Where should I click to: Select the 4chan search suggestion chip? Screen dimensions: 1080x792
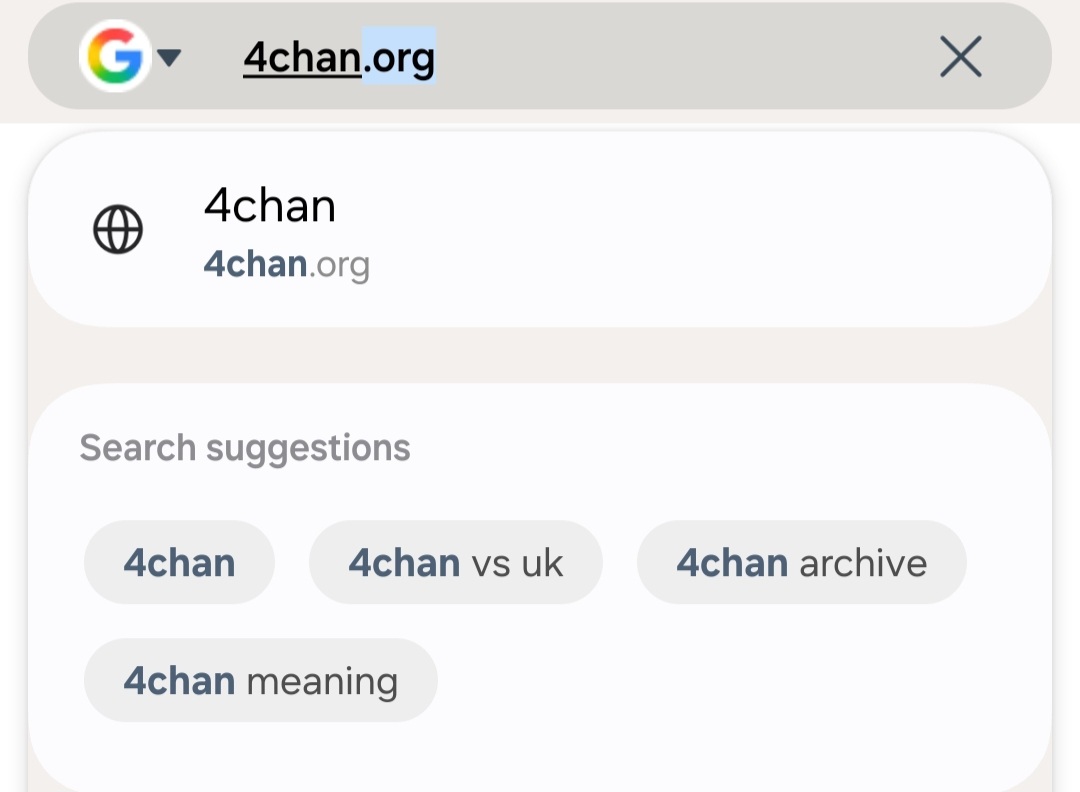(x=179, y=563)
